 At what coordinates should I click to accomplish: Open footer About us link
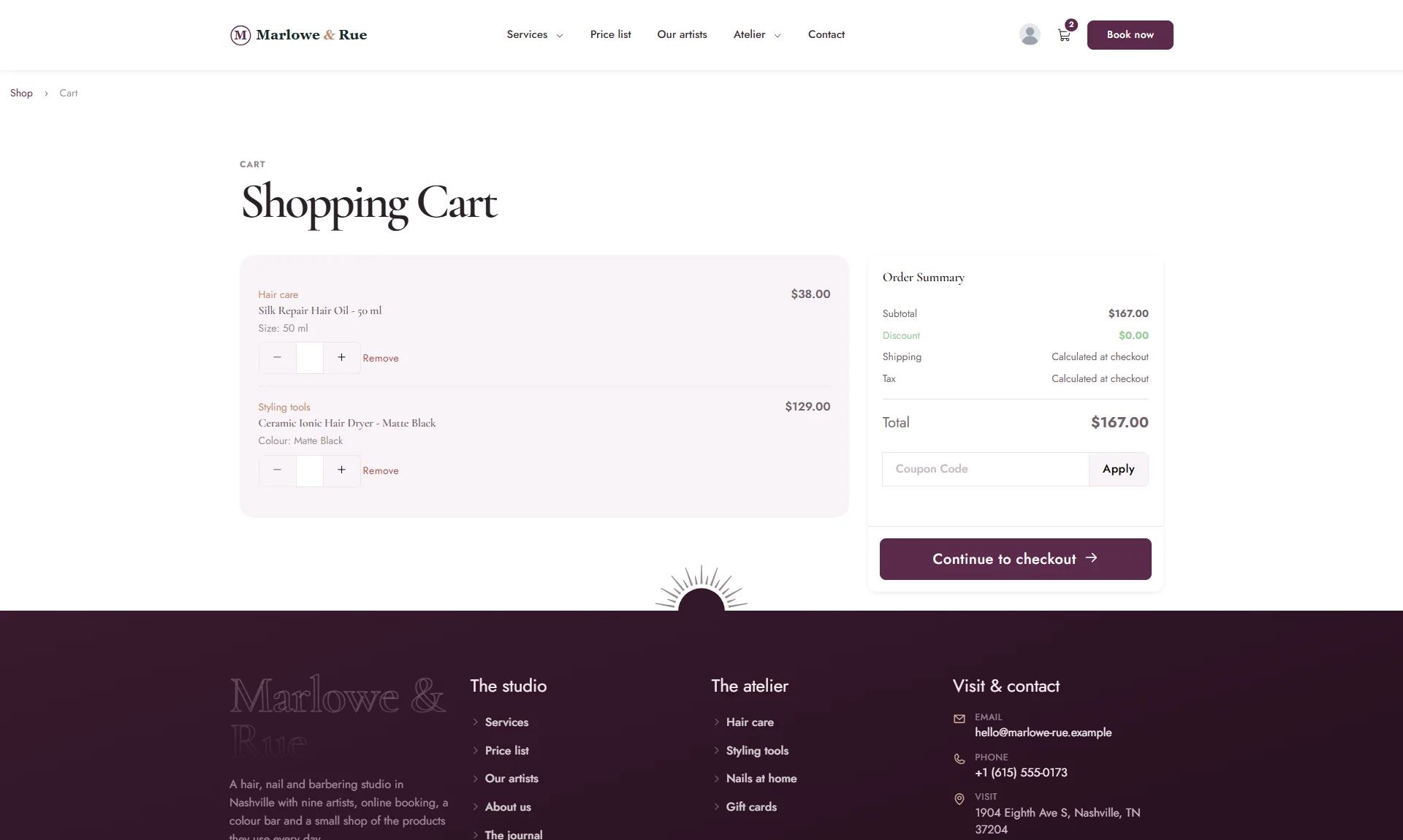pyautogui.click(x=508, y=807)
